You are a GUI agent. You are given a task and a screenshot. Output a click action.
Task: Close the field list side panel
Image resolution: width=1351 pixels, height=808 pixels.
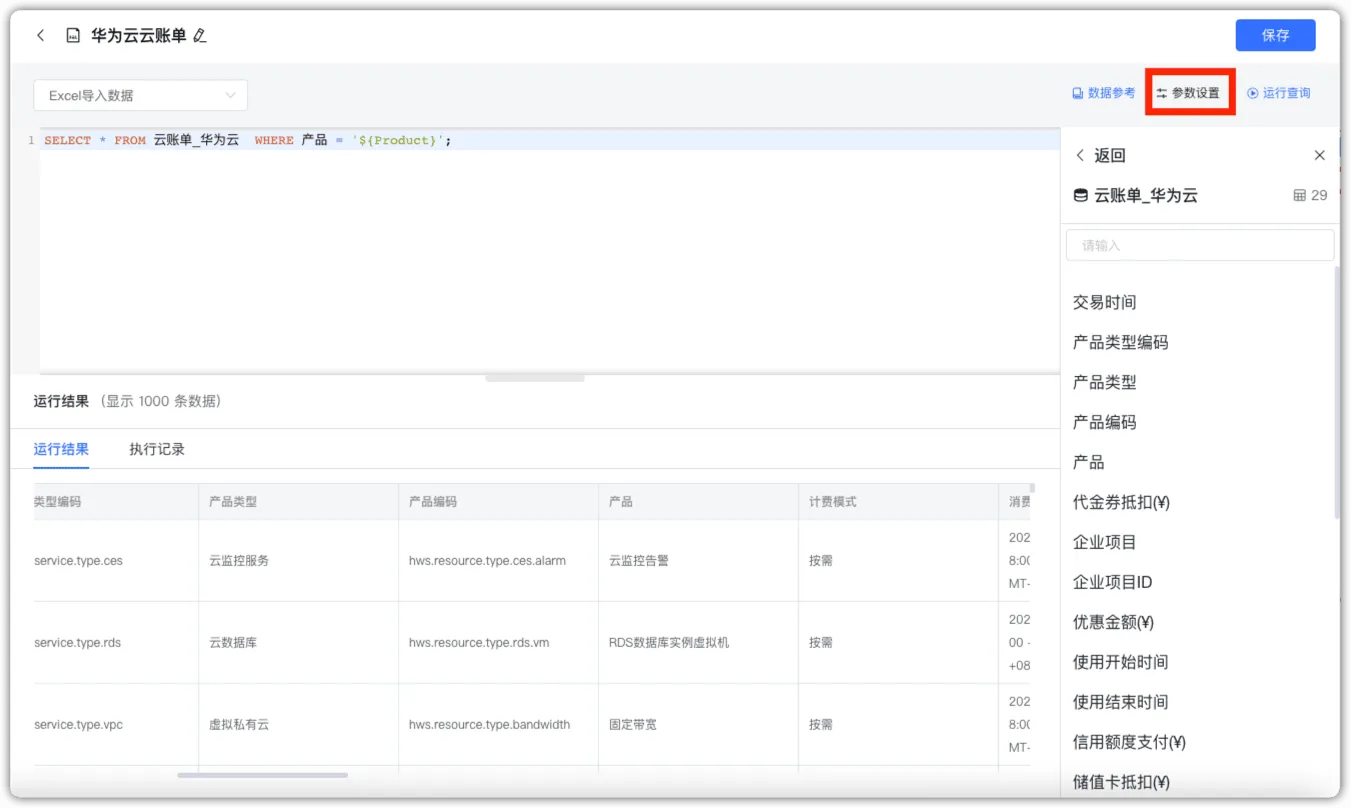(x=1319, y=155)
